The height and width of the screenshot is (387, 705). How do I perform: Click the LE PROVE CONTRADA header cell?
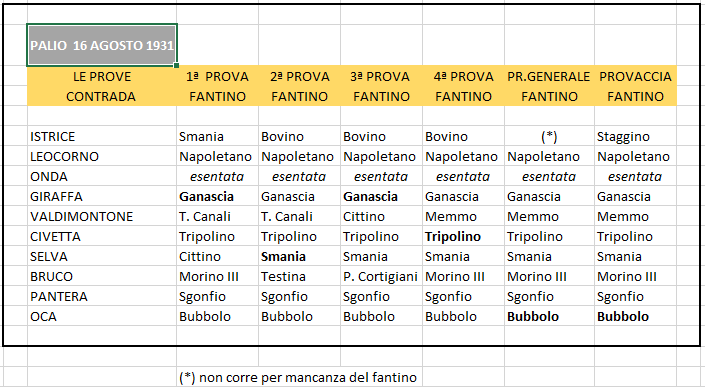102,86
